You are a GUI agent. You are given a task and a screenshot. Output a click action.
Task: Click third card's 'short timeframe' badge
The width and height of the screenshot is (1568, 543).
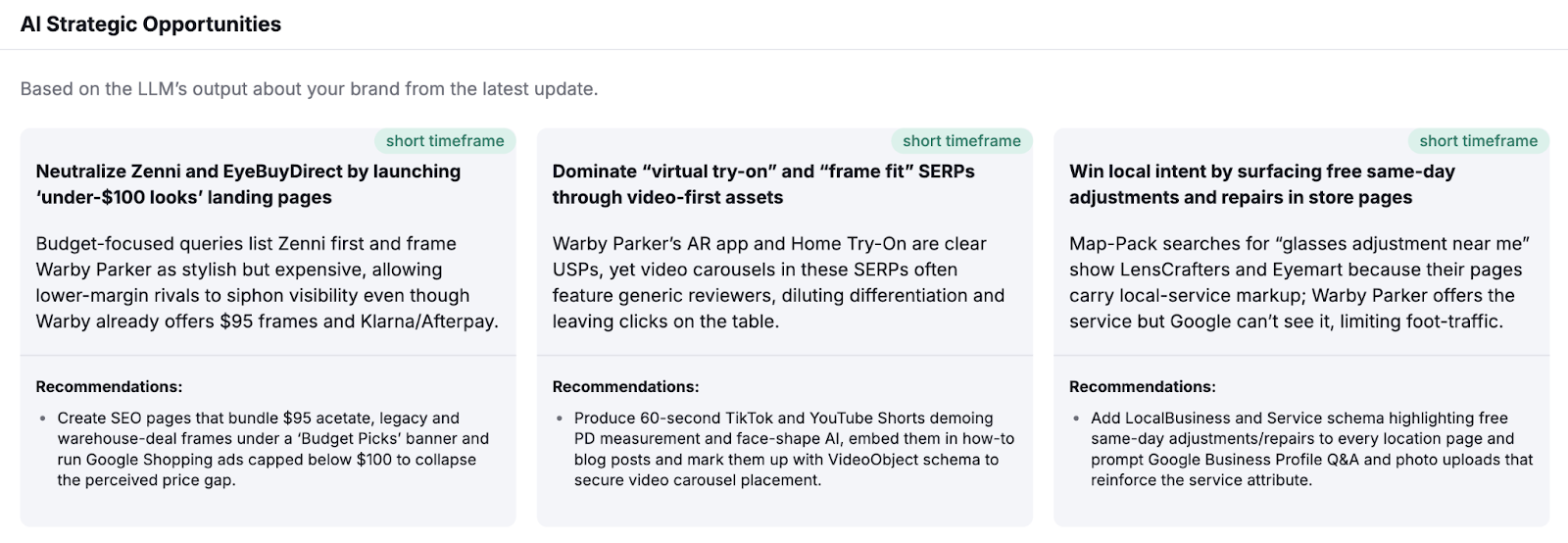(x=1478, y=141)
